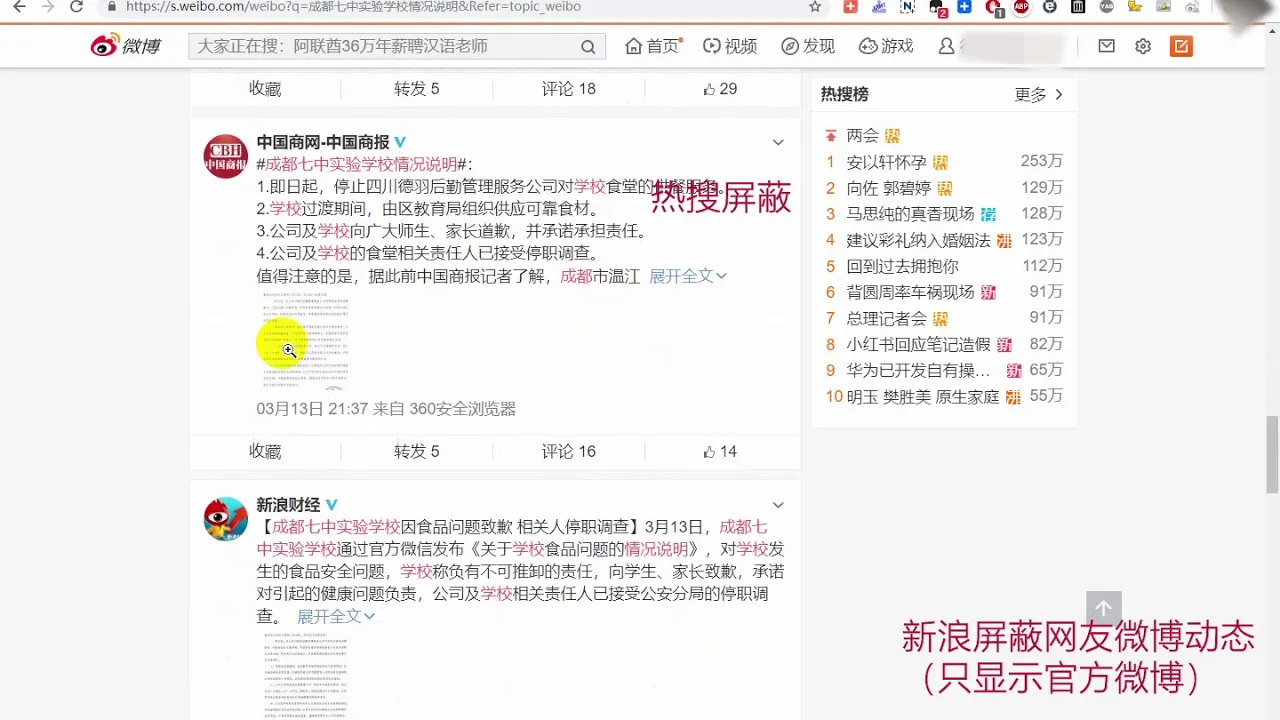1280x720 pixels.
Task: Expand 展开全文 in the 中国商报 post
Action: coord(688,276)
